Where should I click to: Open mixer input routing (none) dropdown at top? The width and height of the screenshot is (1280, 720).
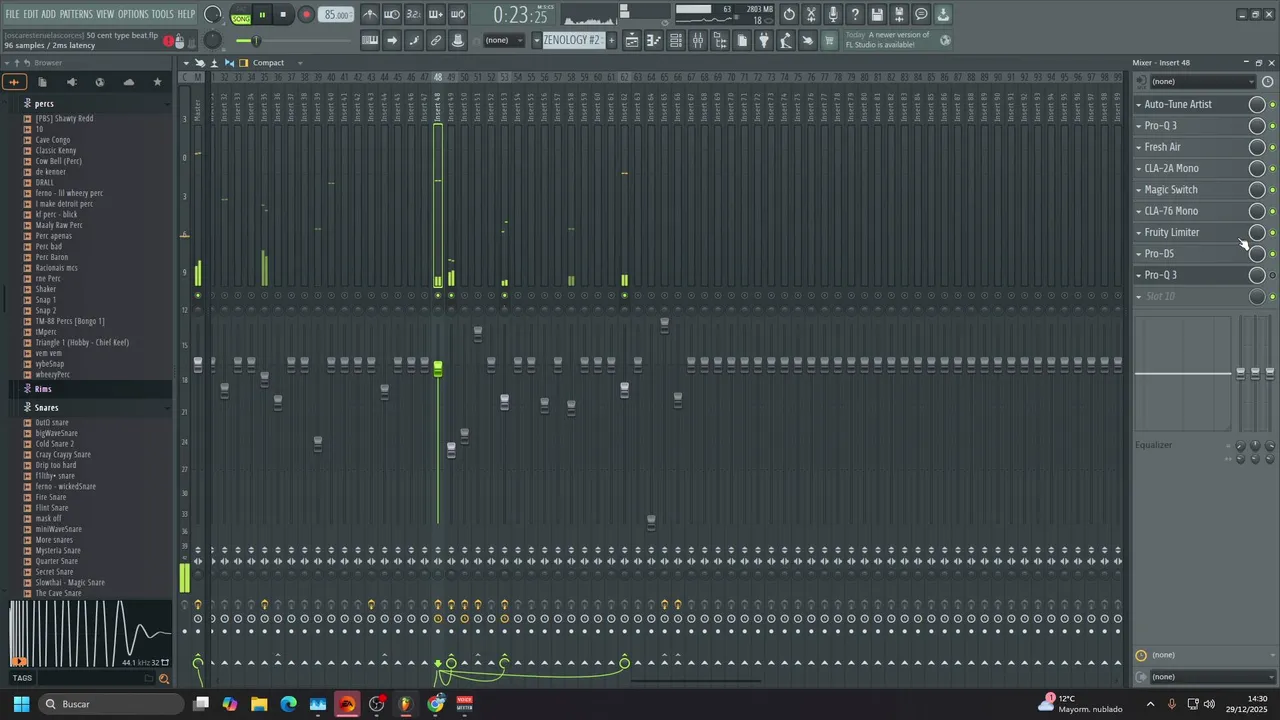pyautogui.click(x=1203, y=82)
